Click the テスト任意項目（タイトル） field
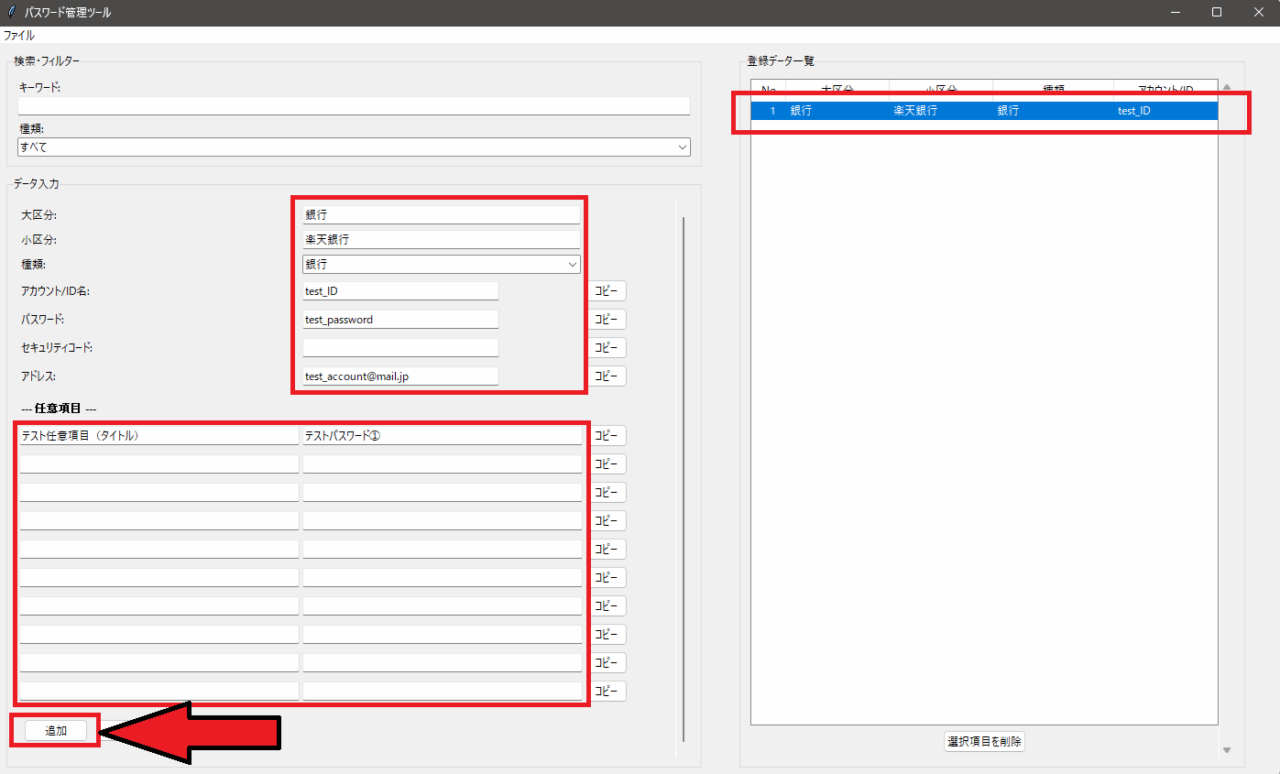The height and width of the screenshot is (774, 1280). [x=158, y=436]
